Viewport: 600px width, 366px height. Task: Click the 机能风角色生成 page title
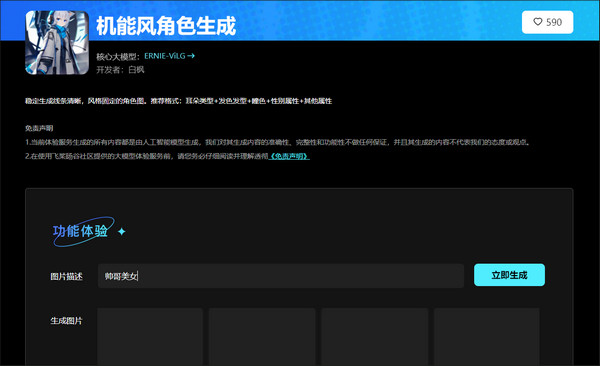coord(166,26)
